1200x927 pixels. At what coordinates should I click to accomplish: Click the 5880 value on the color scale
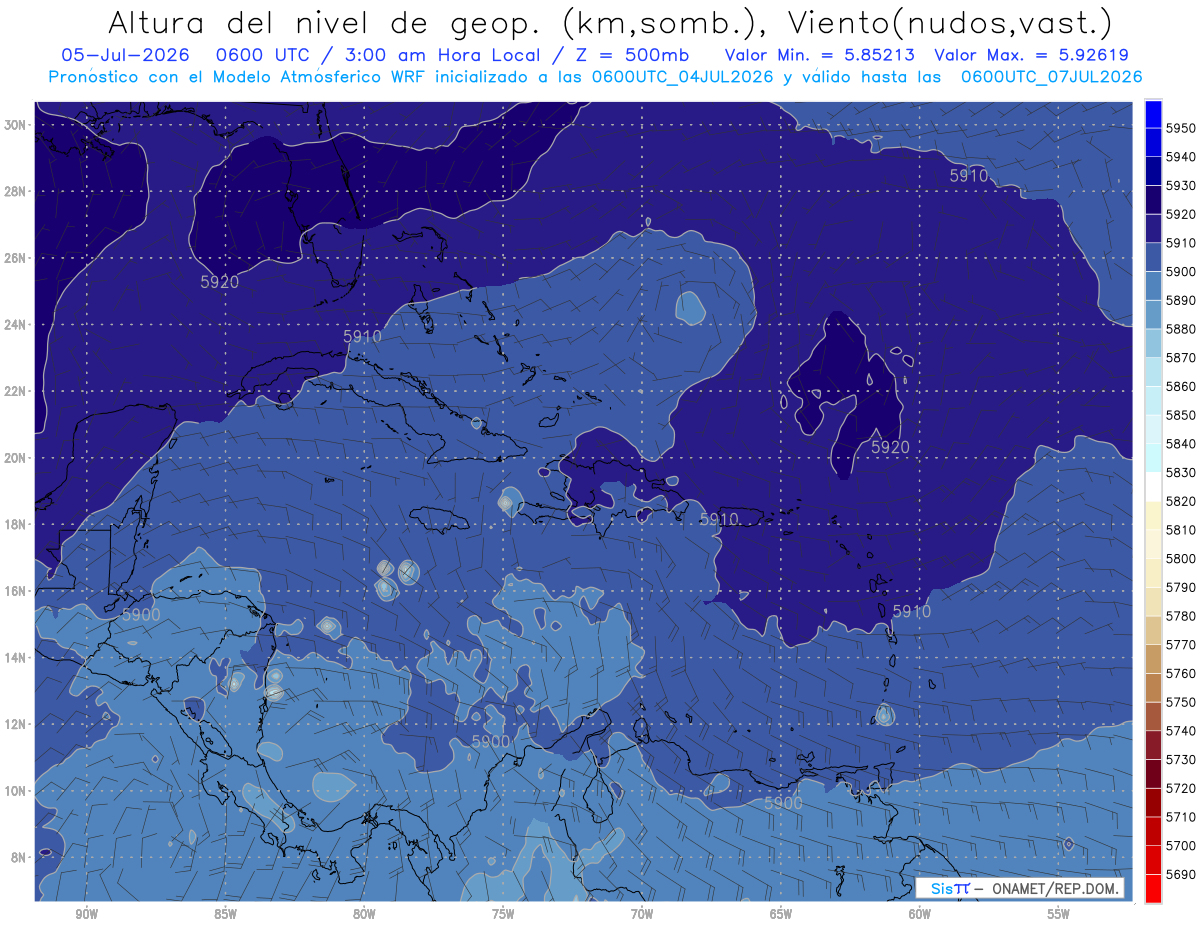(1182, 329)
